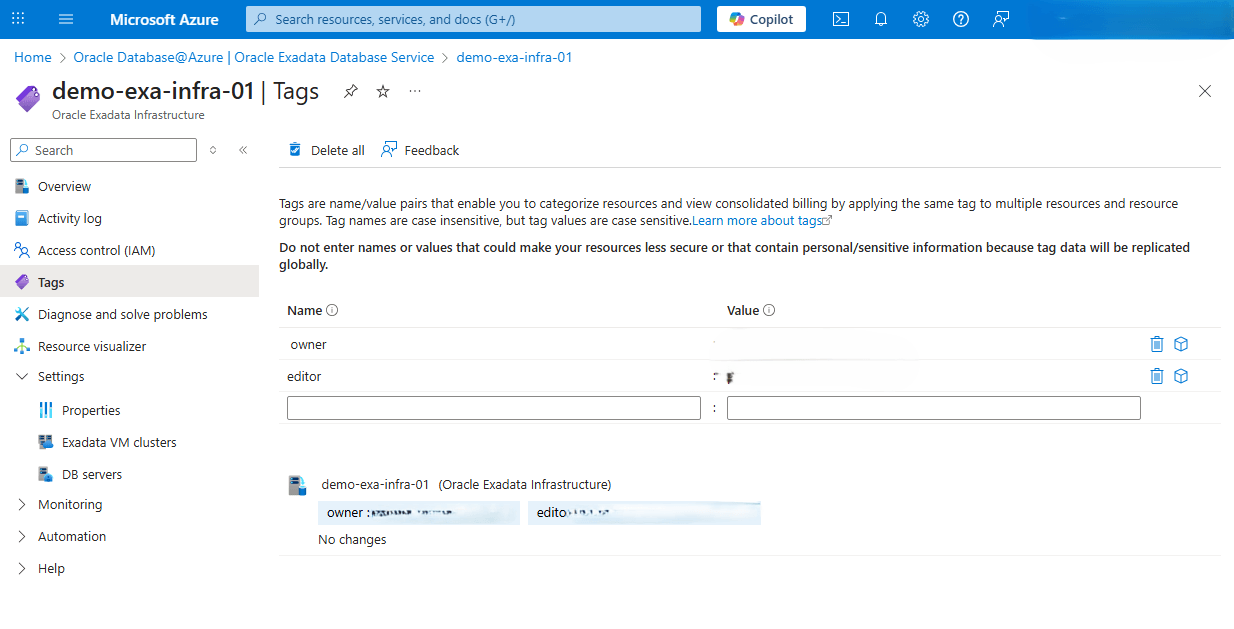Click demo-exa-infra-01 in the tag summary
1234x629 pixels.
point(375,484)
